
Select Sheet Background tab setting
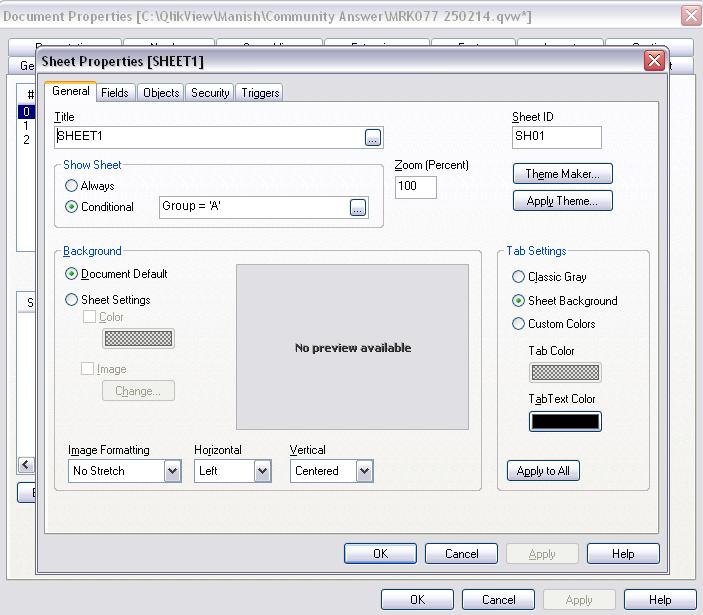coord(564,300)
